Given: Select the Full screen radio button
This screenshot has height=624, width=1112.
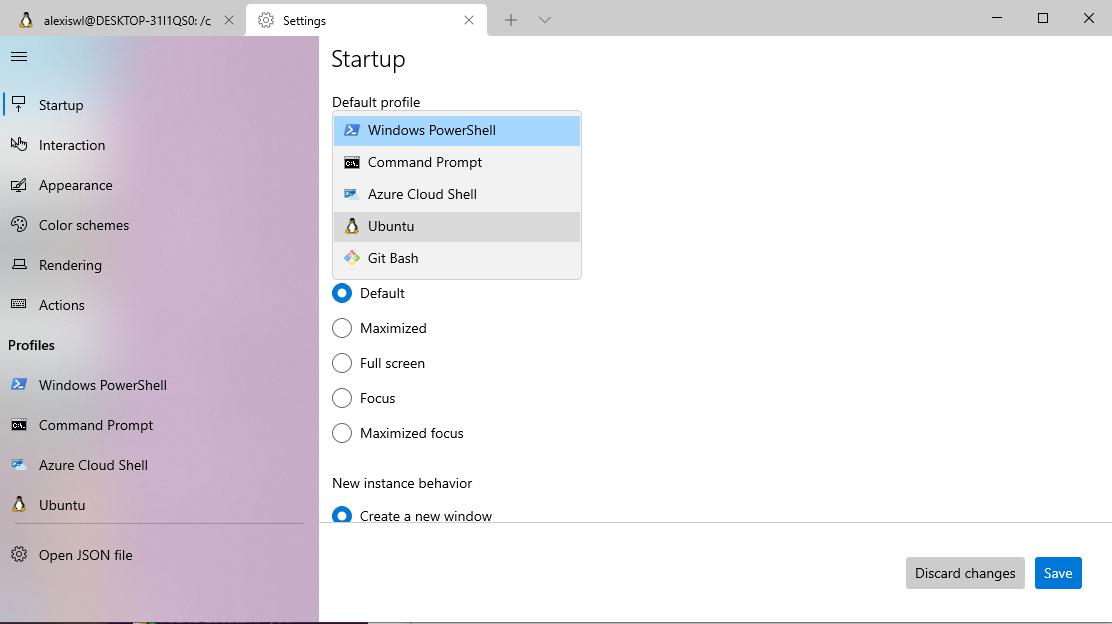Looking at the screenshot, I should coord(342,363).
